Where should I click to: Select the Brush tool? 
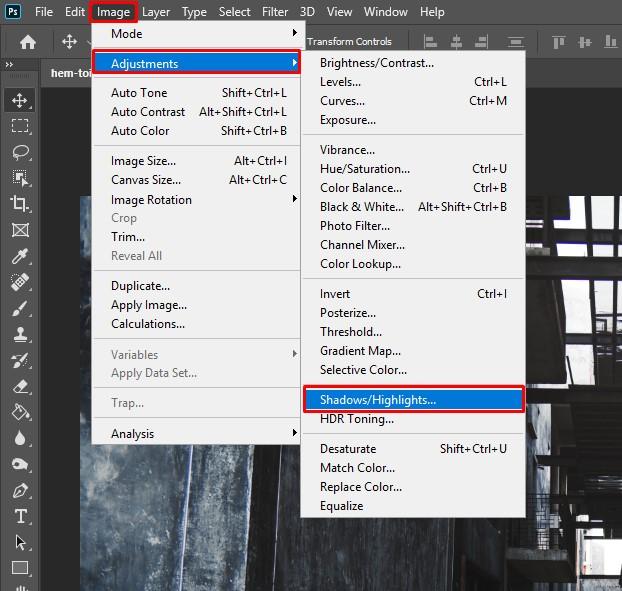point(20,308)
